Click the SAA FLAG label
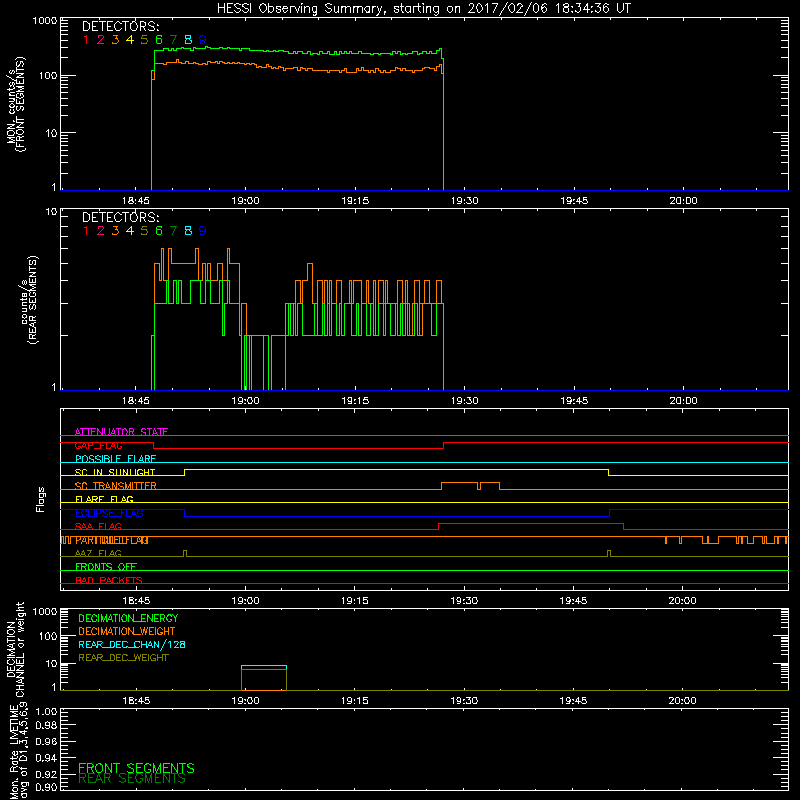Image resolution: width=800 pixels, height=800 pixels. 98,526
